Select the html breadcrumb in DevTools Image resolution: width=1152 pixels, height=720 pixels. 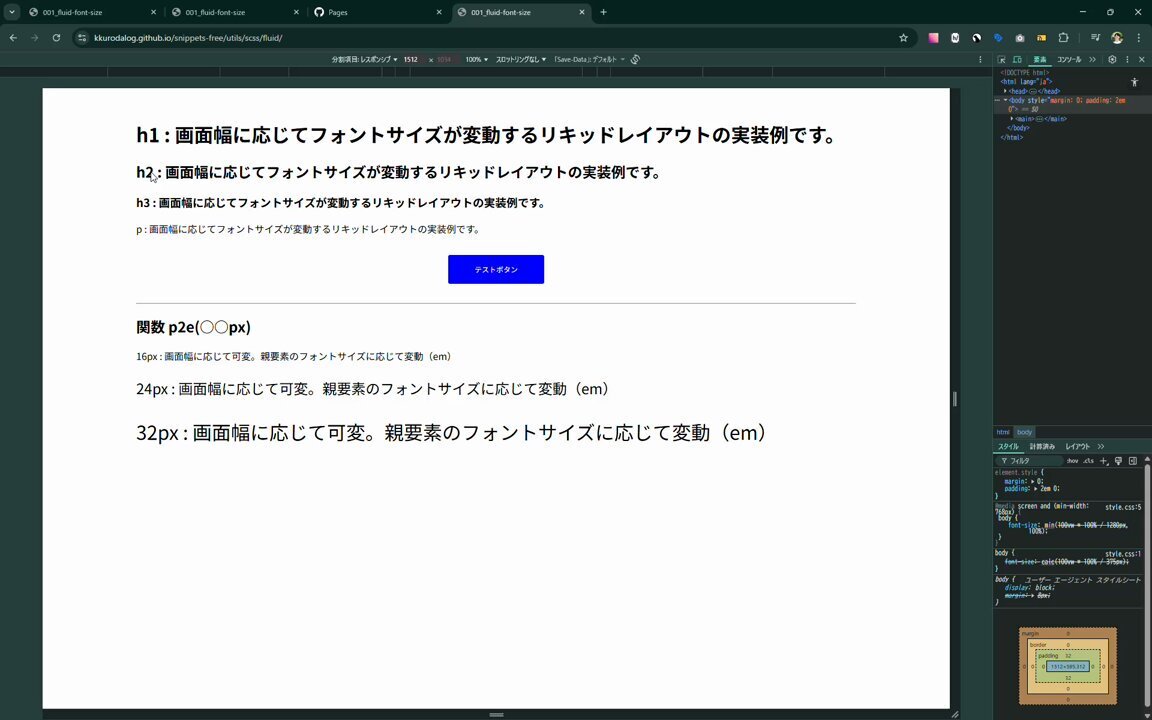(1003, 432)
